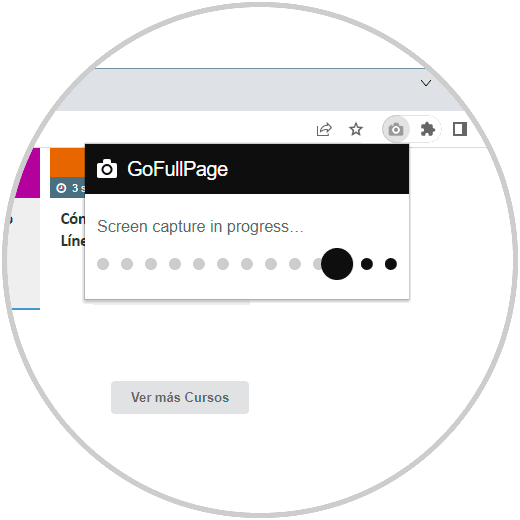Click the Ver más Cursos button
The height and width of the screenshot is (520, 520).
pyautogui.click(x=180, y=397)
